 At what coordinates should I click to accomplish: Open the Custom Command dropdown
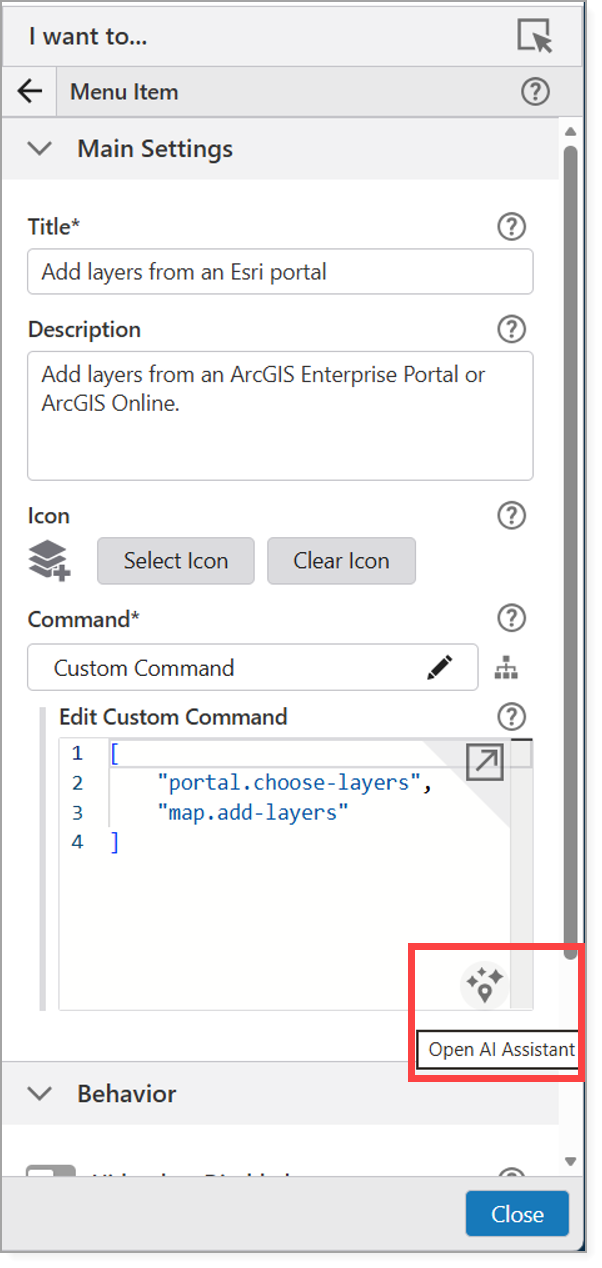[252, 668]
